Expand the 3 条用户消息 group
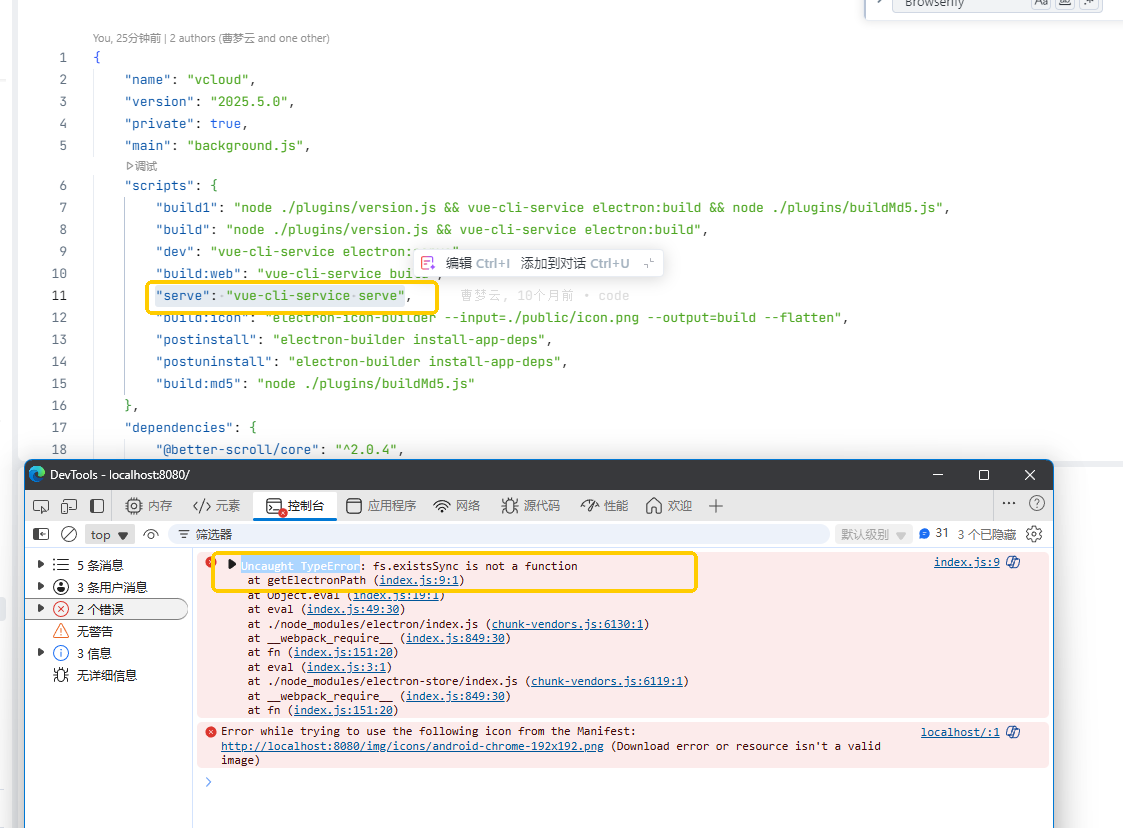The width and height of the screenshot is (1123, 828). pyautogui.click(x=41, y=587)
